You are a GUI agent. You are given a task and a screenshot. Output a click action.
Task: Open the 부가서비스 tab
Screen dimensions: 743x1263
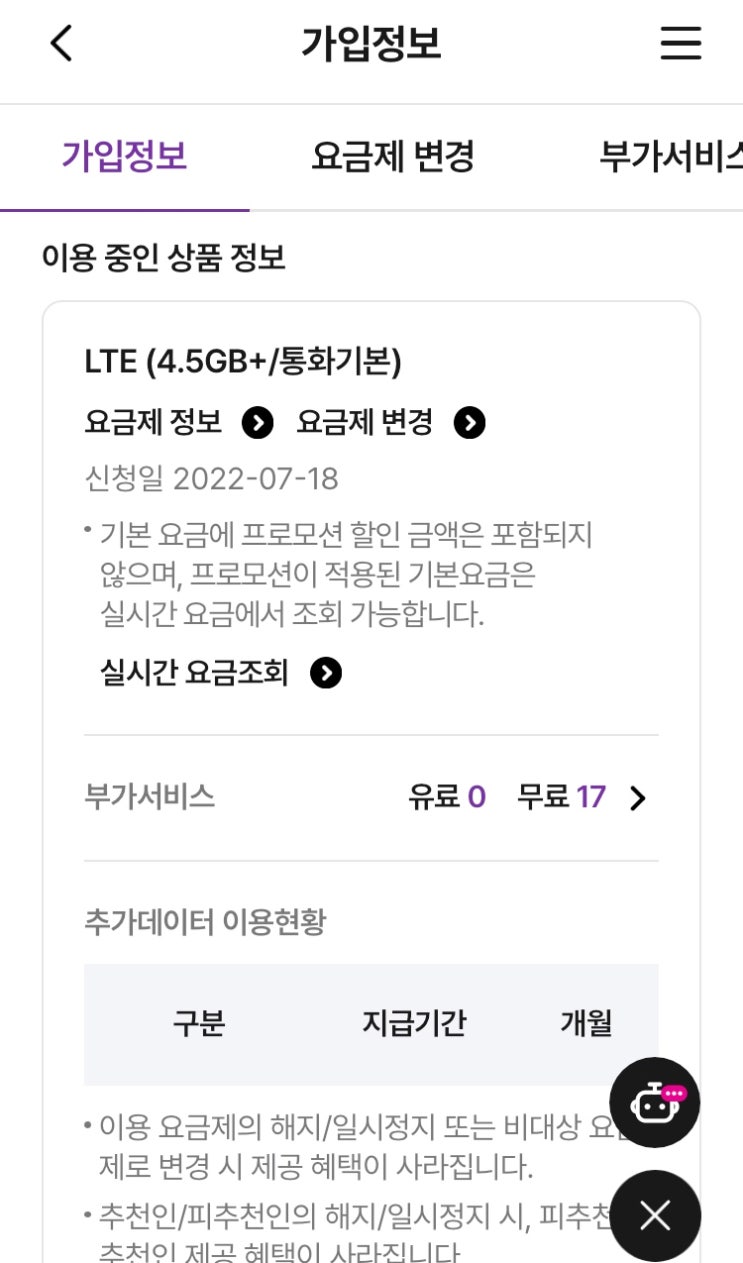pos(671,157)
